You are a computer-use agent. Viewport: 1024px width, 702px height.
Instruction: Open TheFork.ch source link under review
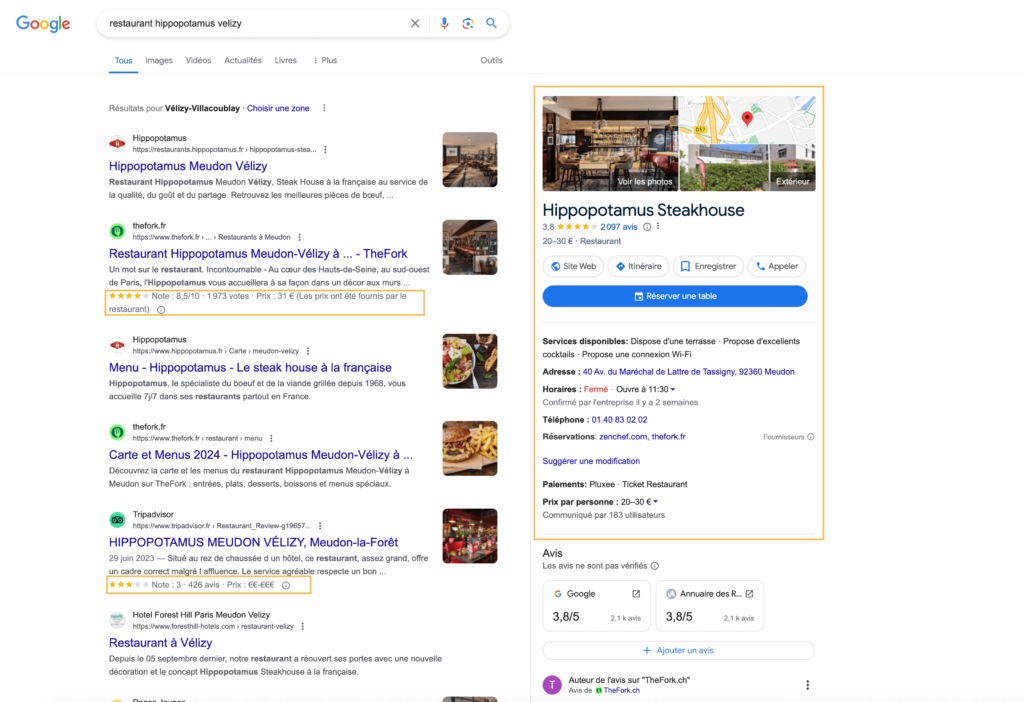[x=621, y=691]
